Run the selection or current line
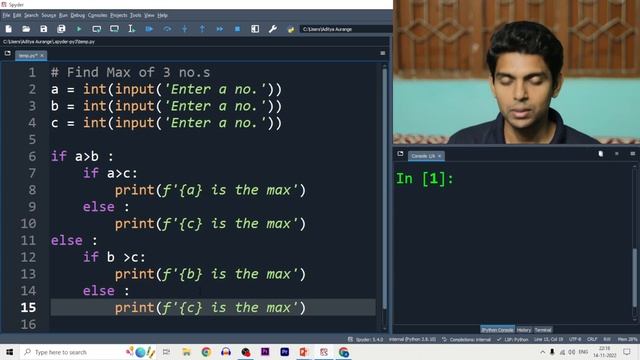 coord(132,29)
